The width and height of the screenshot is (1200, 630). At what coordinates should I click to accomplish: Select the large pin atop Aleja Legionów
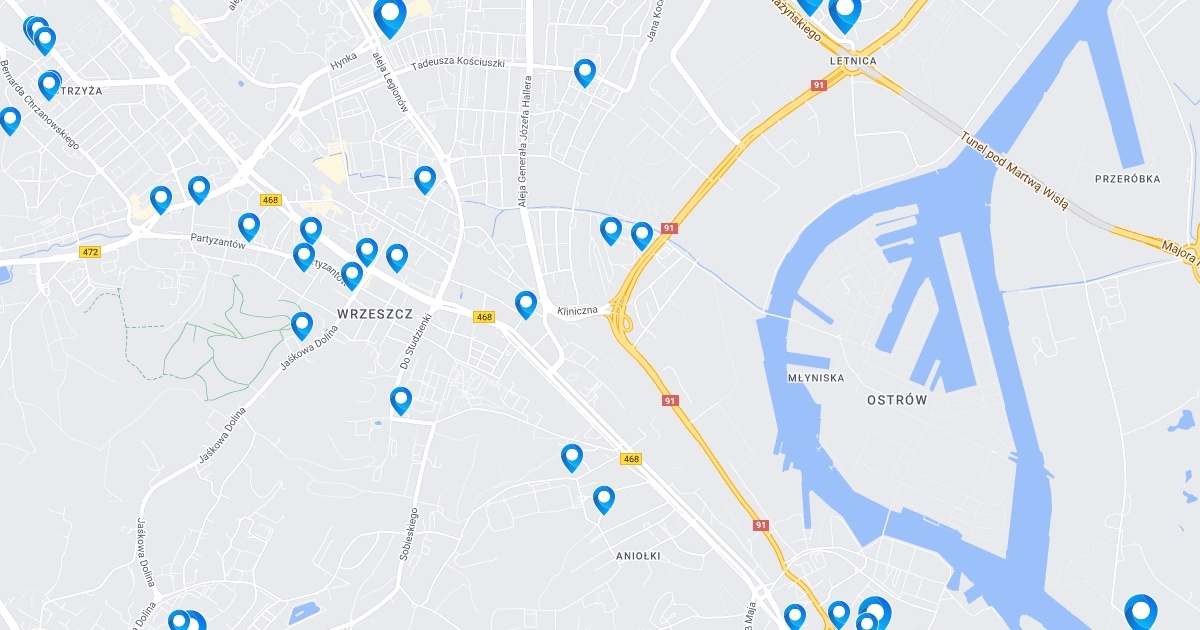coord(389,17)
